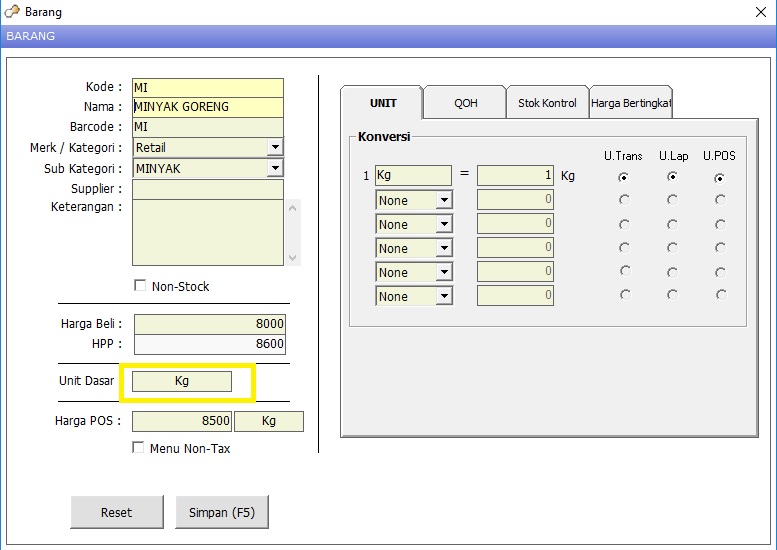Screen dimensions: 777x550
Task: Click the Unit Dasar Kg field
Action: coord(182,381)
